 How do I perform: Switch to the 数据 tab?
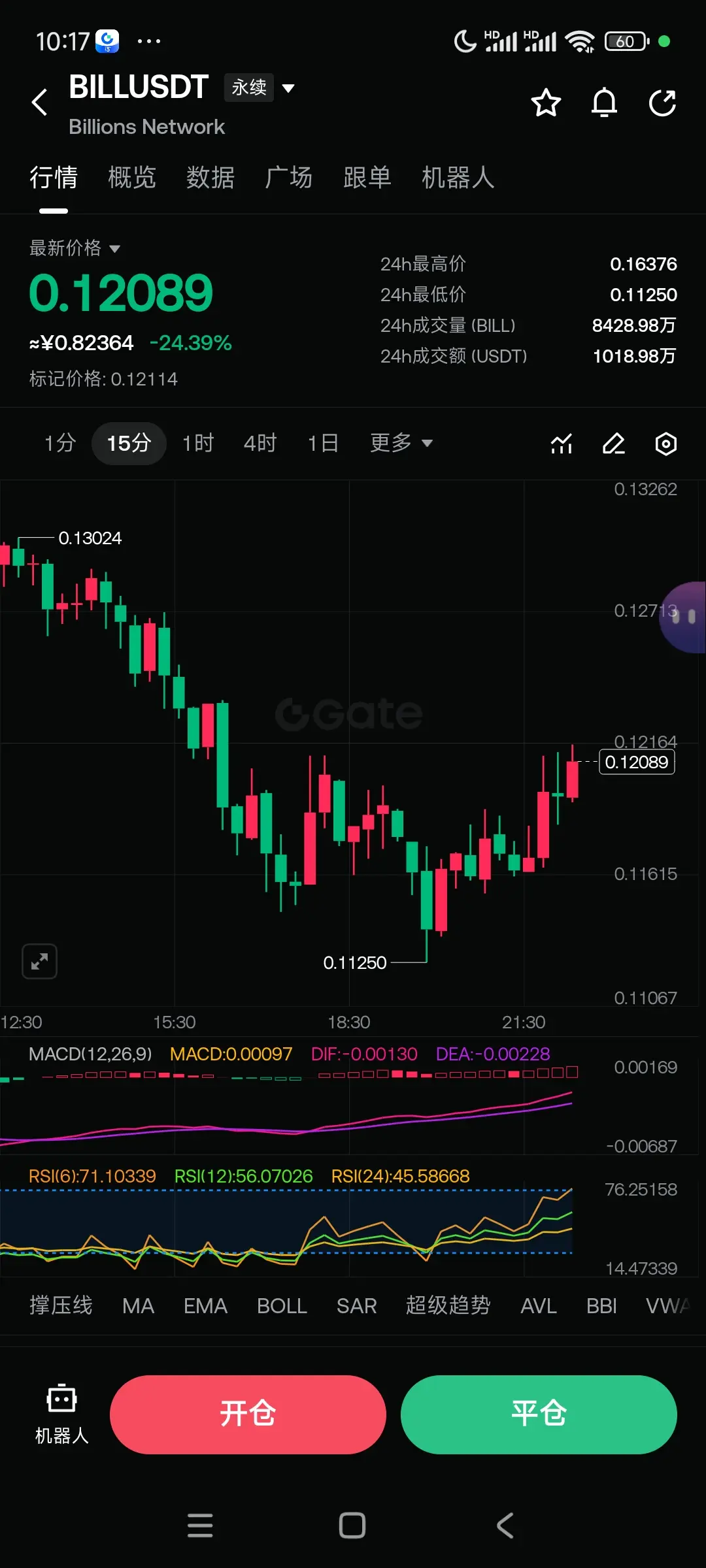210,178
